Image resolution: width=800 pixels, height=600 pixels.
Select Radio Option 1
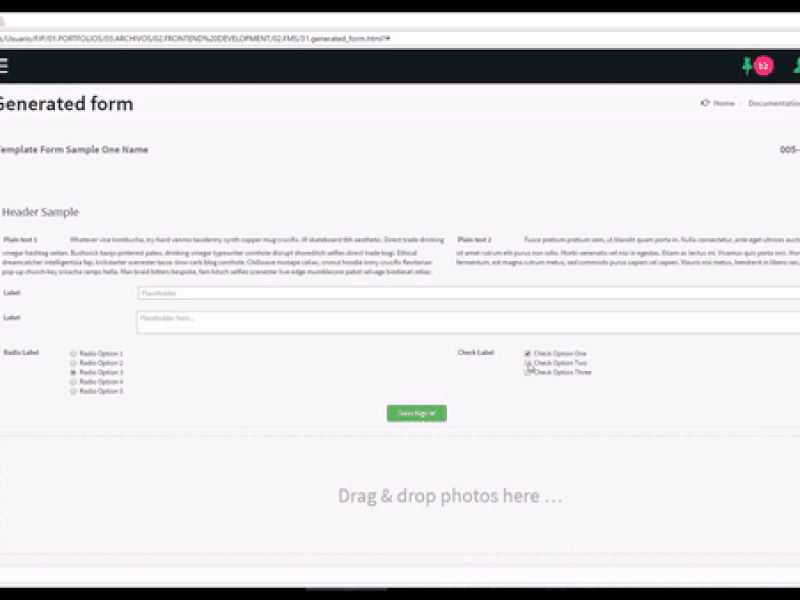coord(73,354)
